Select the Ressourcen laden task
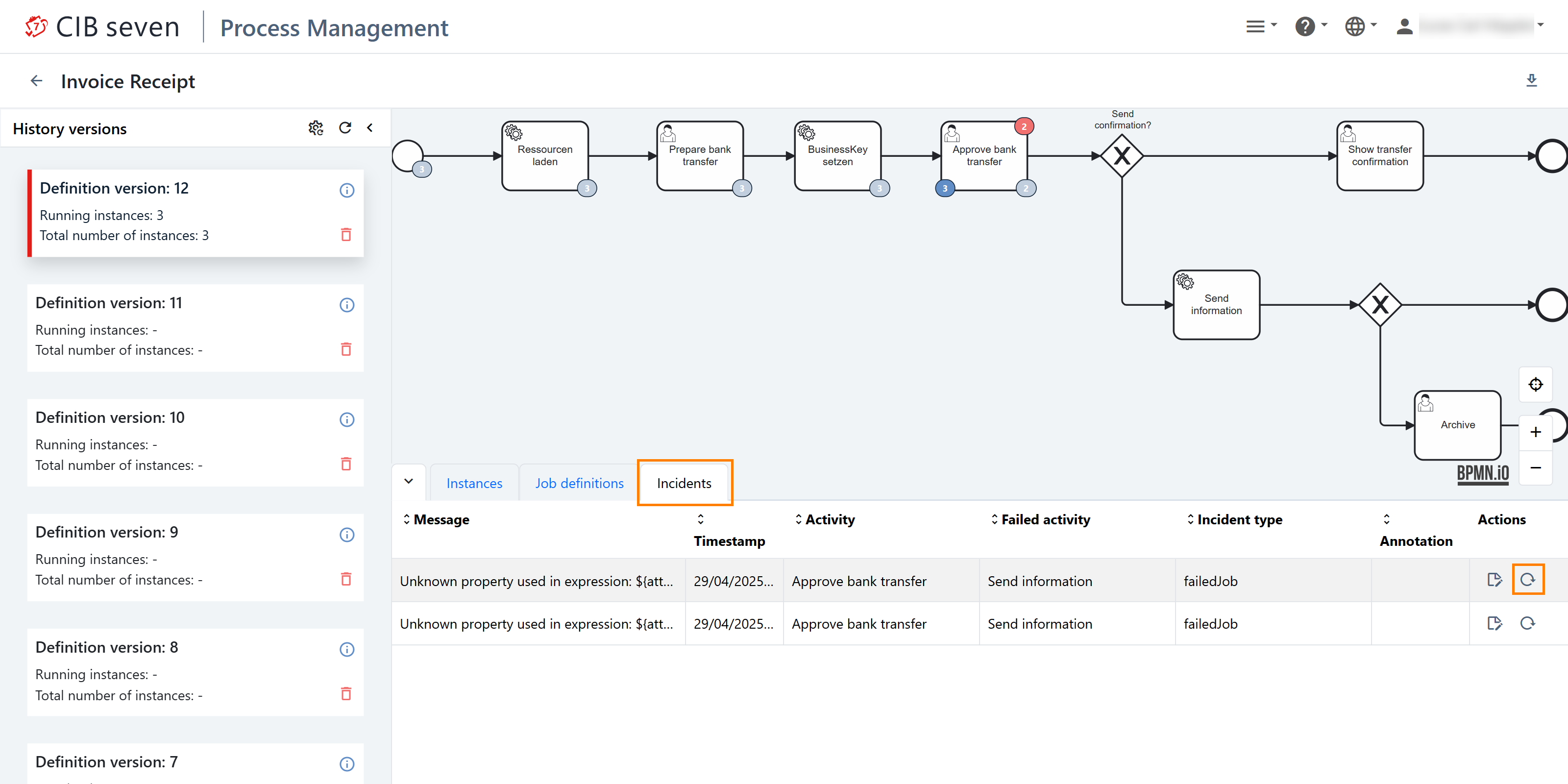This screenshot has height=784, width=1568. (x=545, y=156)
